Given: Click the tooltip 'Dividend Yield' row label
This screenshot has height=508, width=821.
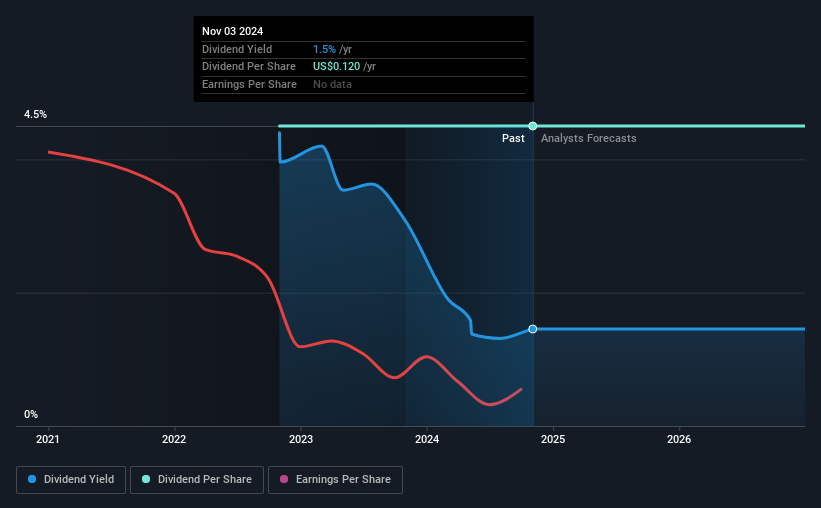Looking at the screenshot, I should pyautogui.click(x=237, y=49).
